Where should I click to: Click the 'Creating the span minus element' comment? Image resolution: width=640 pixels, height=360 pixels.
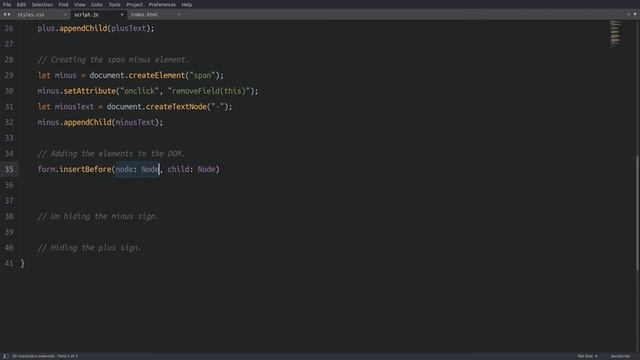(113, 60)
